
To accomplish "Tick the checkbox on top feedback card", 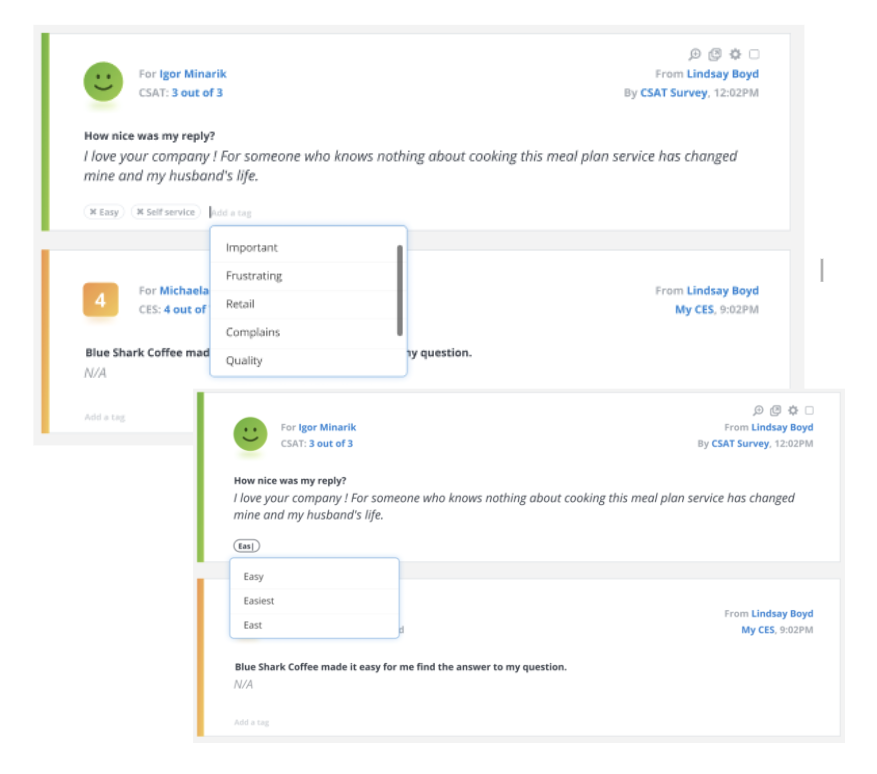I will pyautogui.click(x=755, y=54).
